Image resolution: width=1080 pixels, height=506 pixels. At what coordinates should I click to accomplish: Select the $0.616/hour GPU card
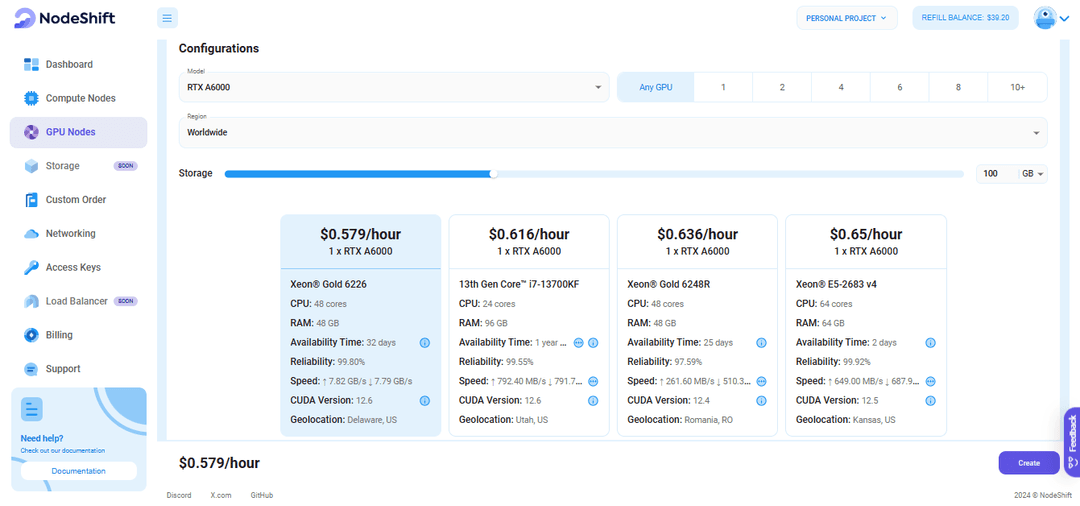529,325
